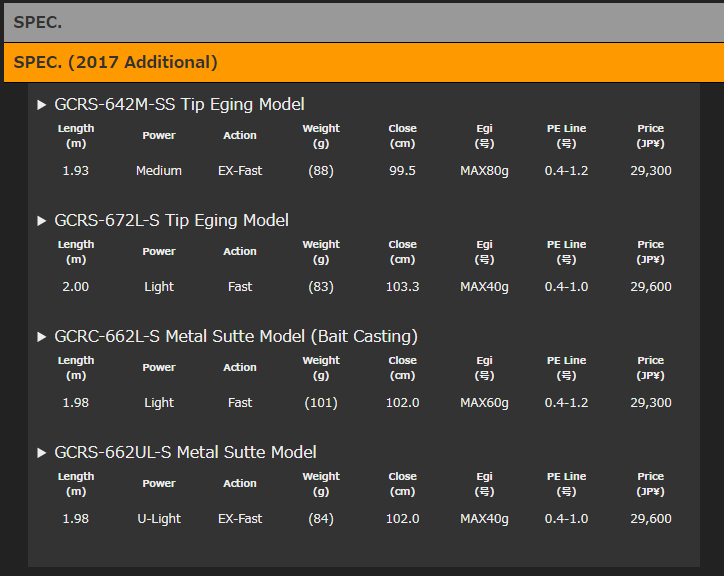
Task: Click triangle beside GCRS-642M-SS Tip Eging Model
Action: coord(42,105)
